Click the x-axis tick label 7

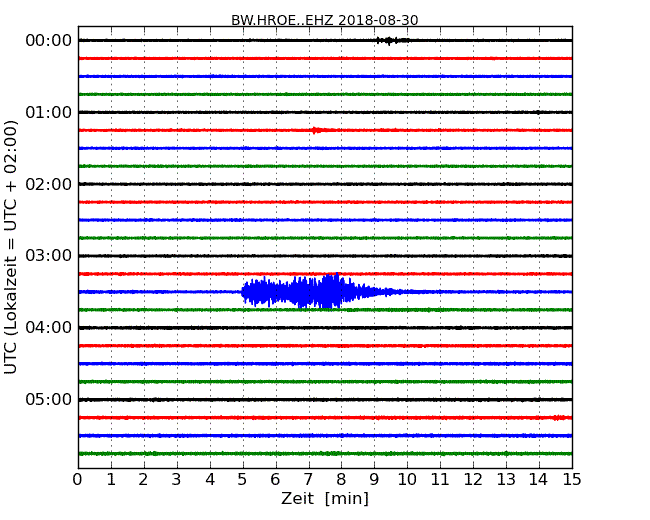pos(308,479)
